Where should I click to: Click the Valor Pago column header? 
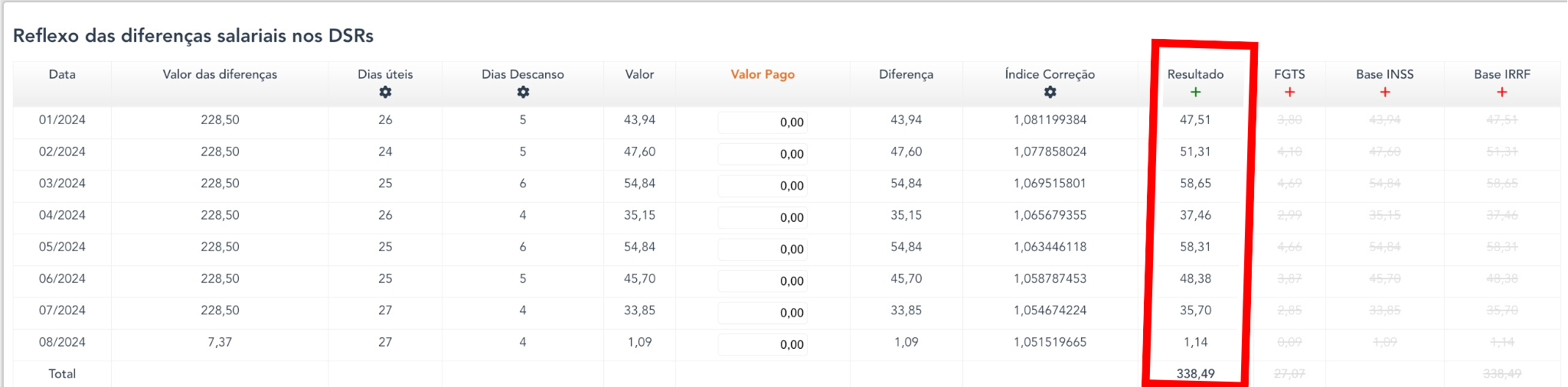[x=762, y=74]
